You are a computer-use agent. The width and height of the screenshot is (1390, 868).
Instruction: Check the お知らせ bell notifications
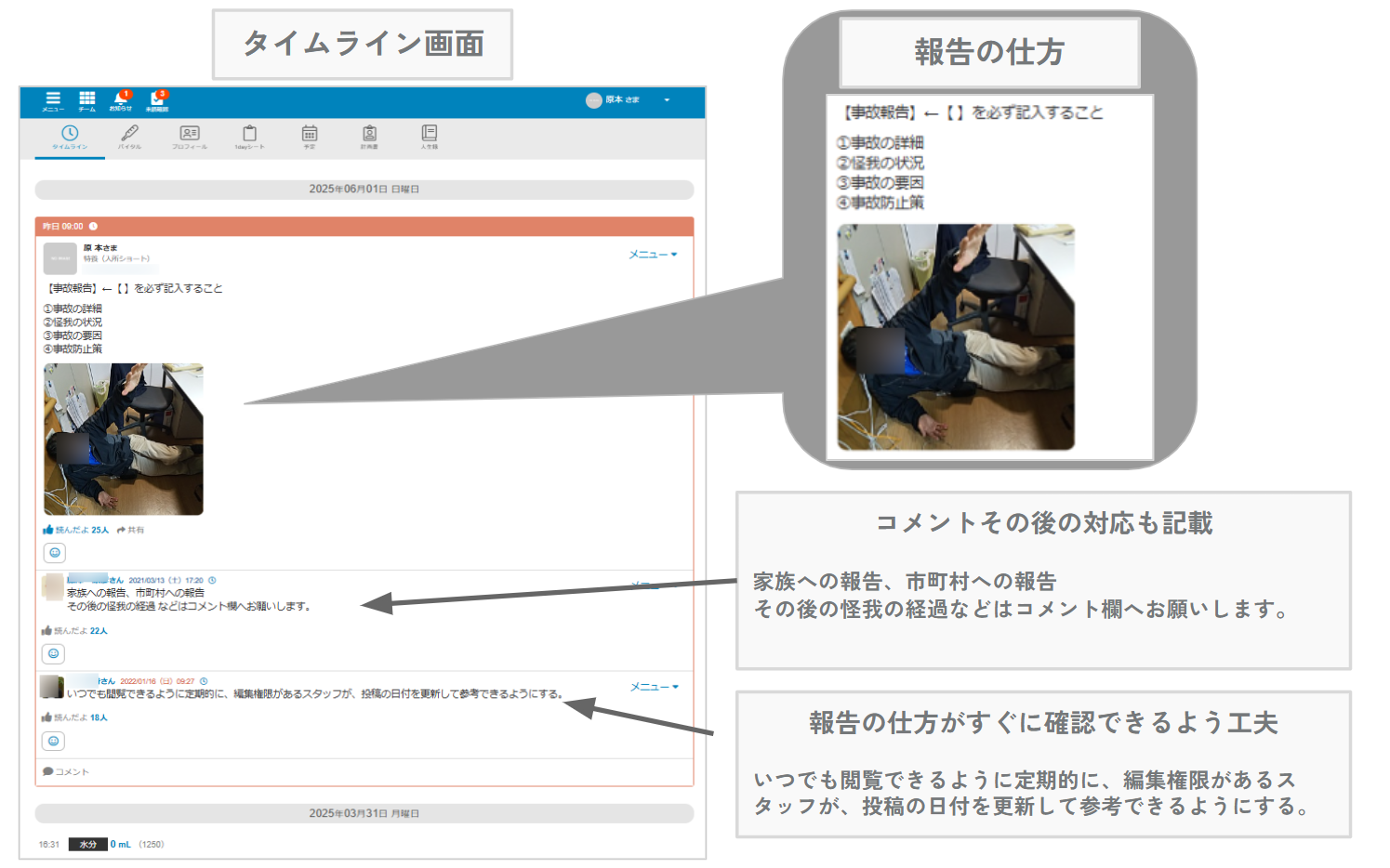pyautogui.click(x=120, y=100)
